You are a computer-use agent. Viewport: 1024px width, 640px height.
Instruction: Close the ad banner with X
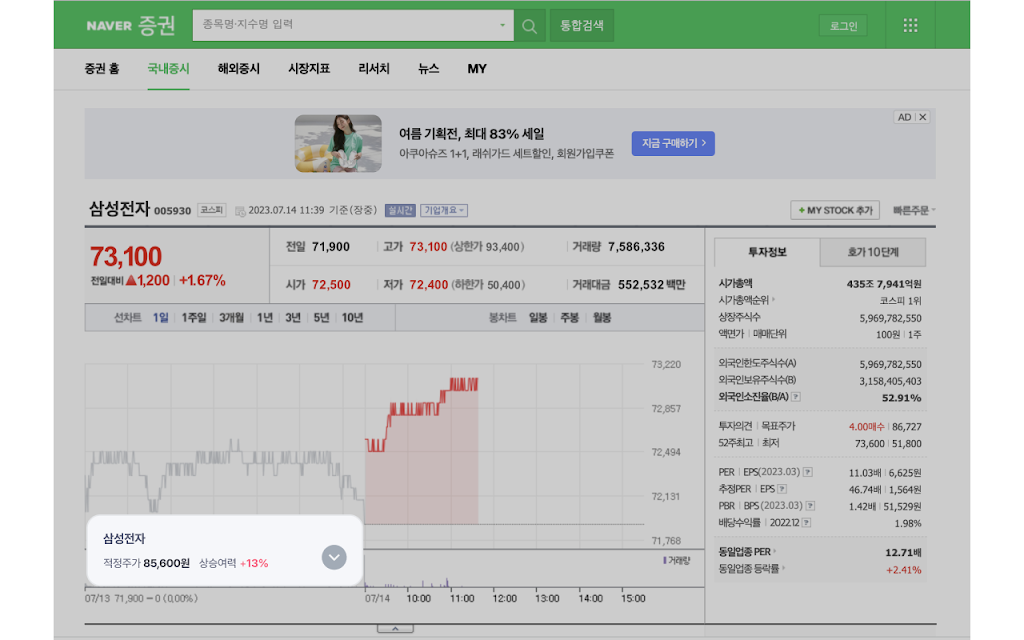923,117
